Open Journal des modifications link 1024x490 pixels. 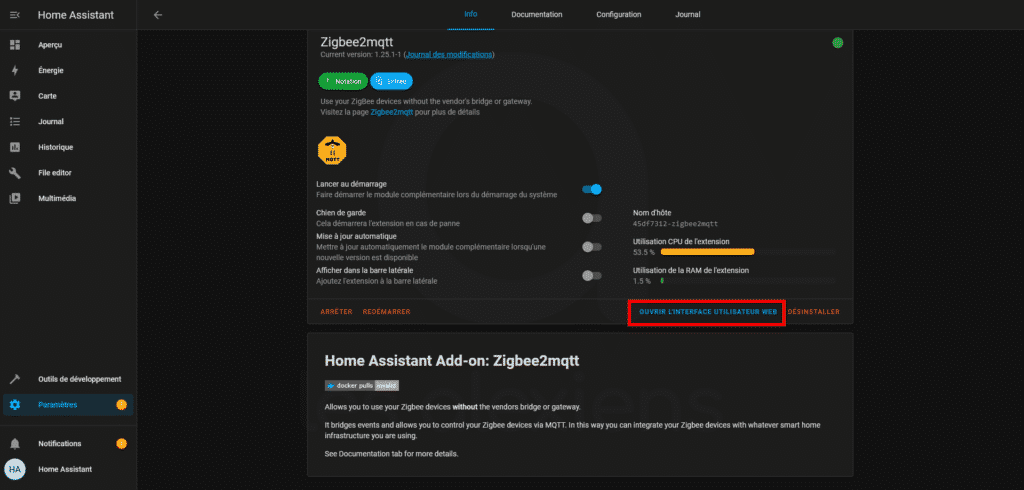[449, 55]
